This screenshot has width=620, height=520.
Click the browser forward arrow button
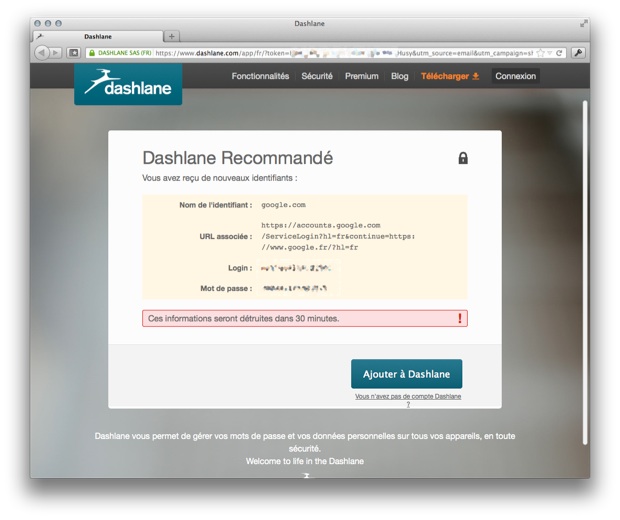click(56, 53)
